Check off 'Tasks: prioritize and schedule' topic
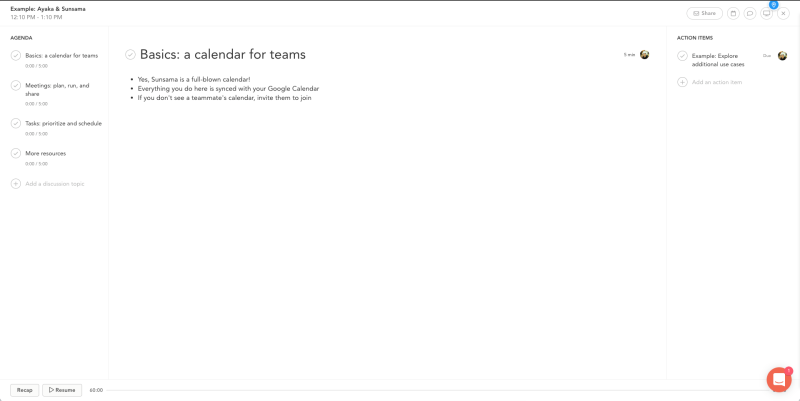Screen dimensions: 800x401 tap(16, 123)
